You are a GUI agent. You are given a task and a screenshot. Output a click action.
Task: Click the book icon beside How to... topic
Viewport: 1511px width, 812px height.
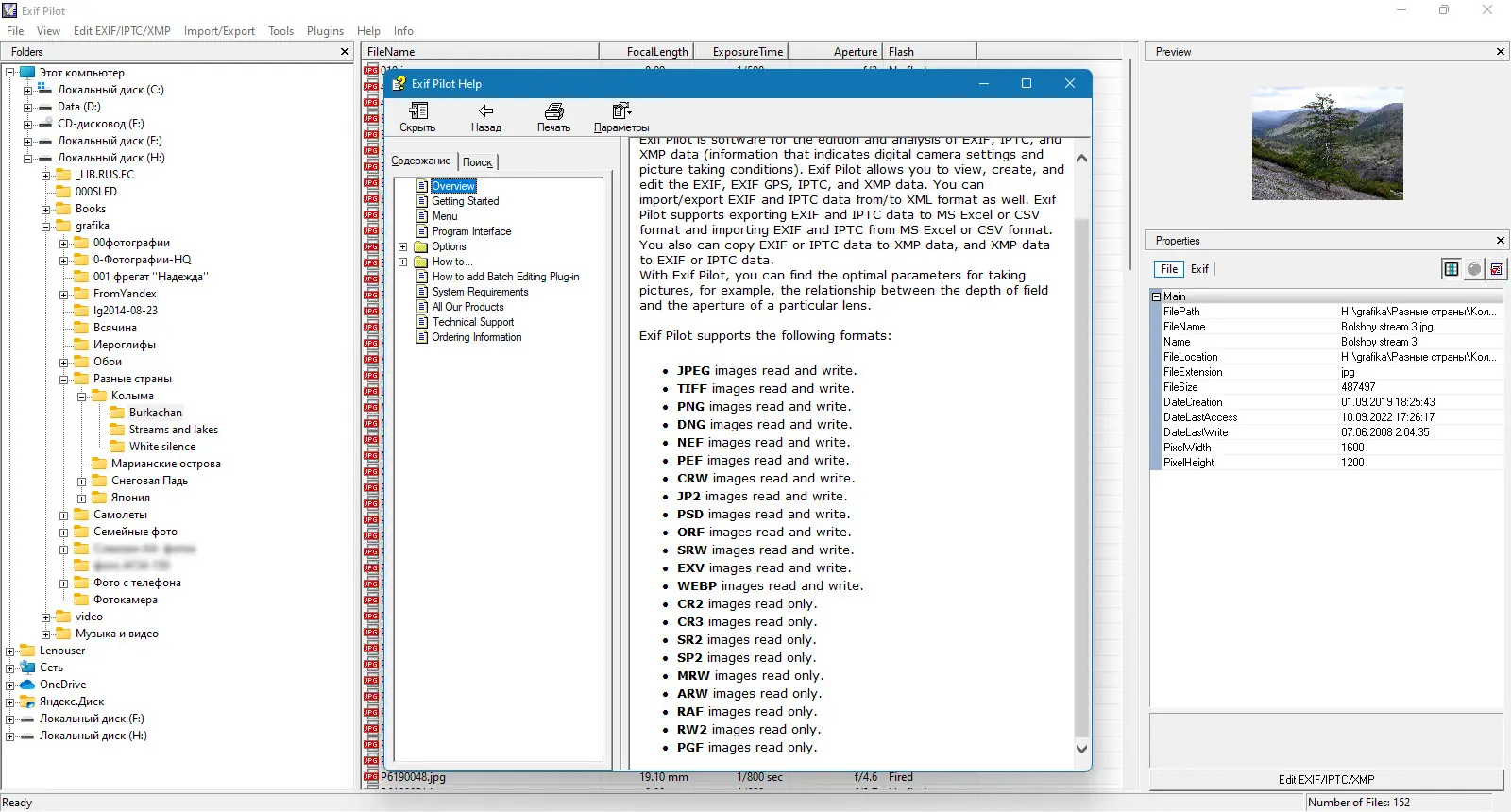point(421,262)
